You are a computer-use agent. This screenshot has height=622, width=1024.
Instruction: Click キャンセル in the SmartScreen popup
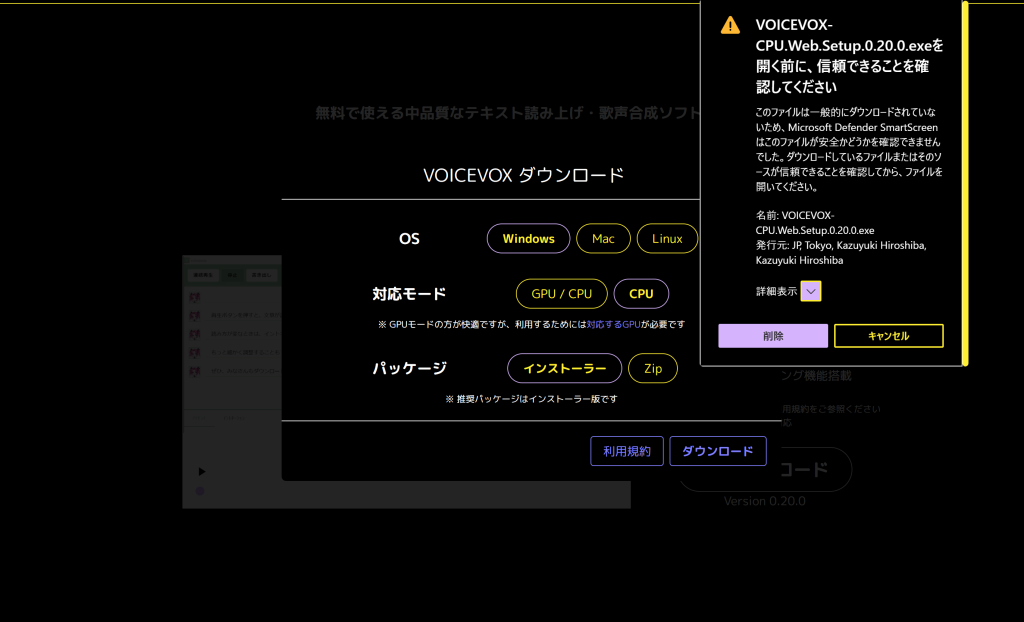(x=888, y=336)
